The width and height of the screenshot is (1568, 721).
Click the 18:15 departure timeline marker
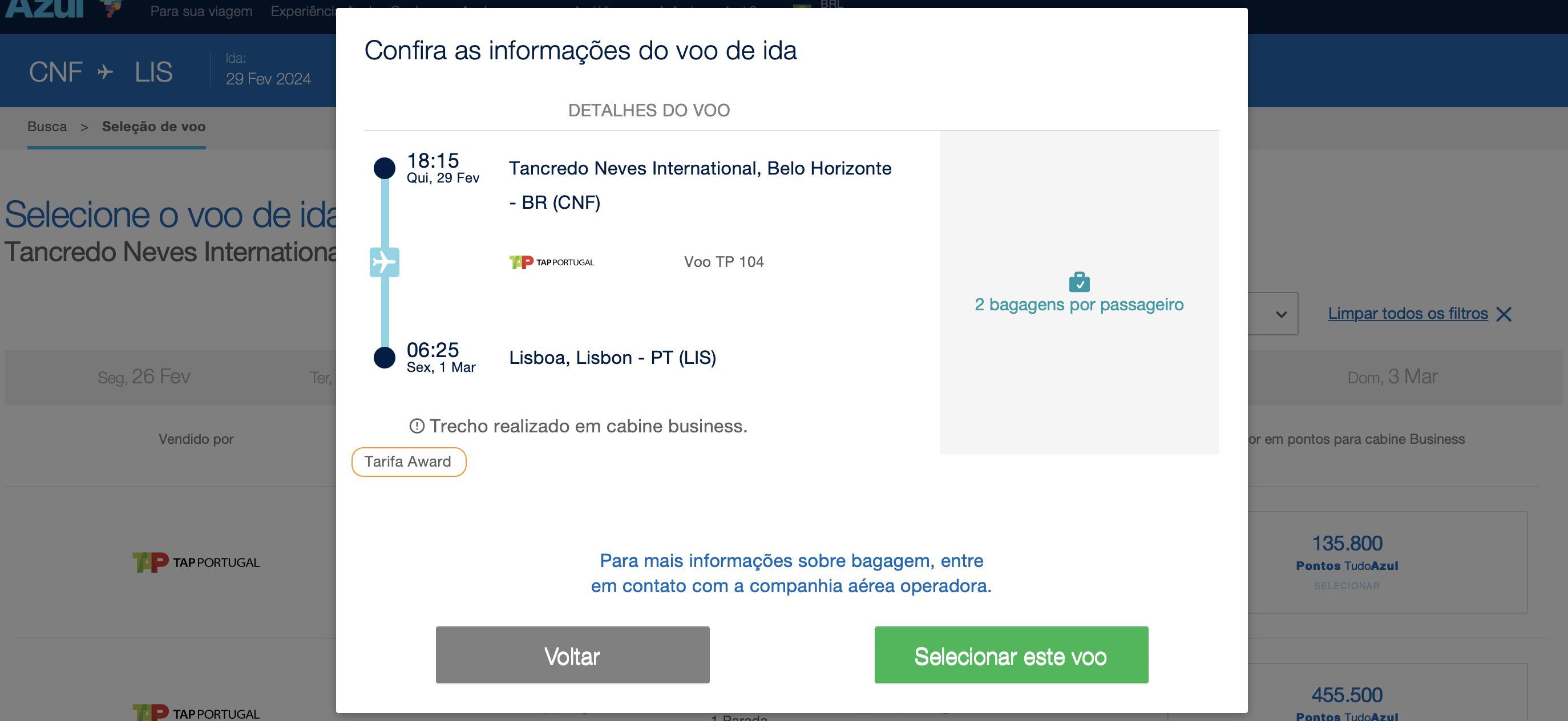coord(384,168)
